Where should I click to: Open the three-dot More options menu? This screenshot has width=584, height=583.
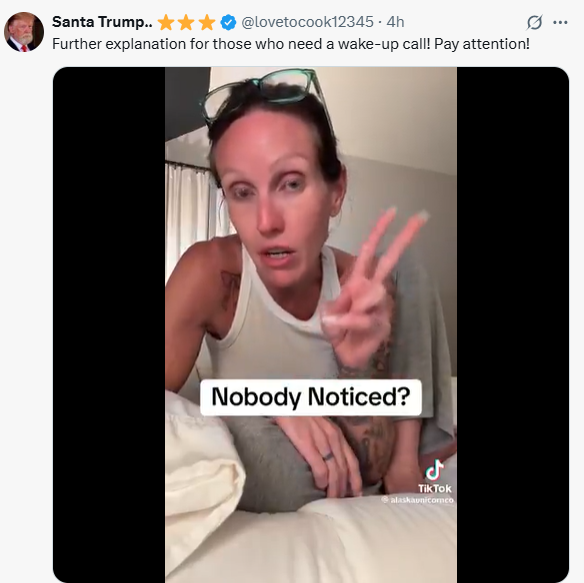[x=560, y=22]
